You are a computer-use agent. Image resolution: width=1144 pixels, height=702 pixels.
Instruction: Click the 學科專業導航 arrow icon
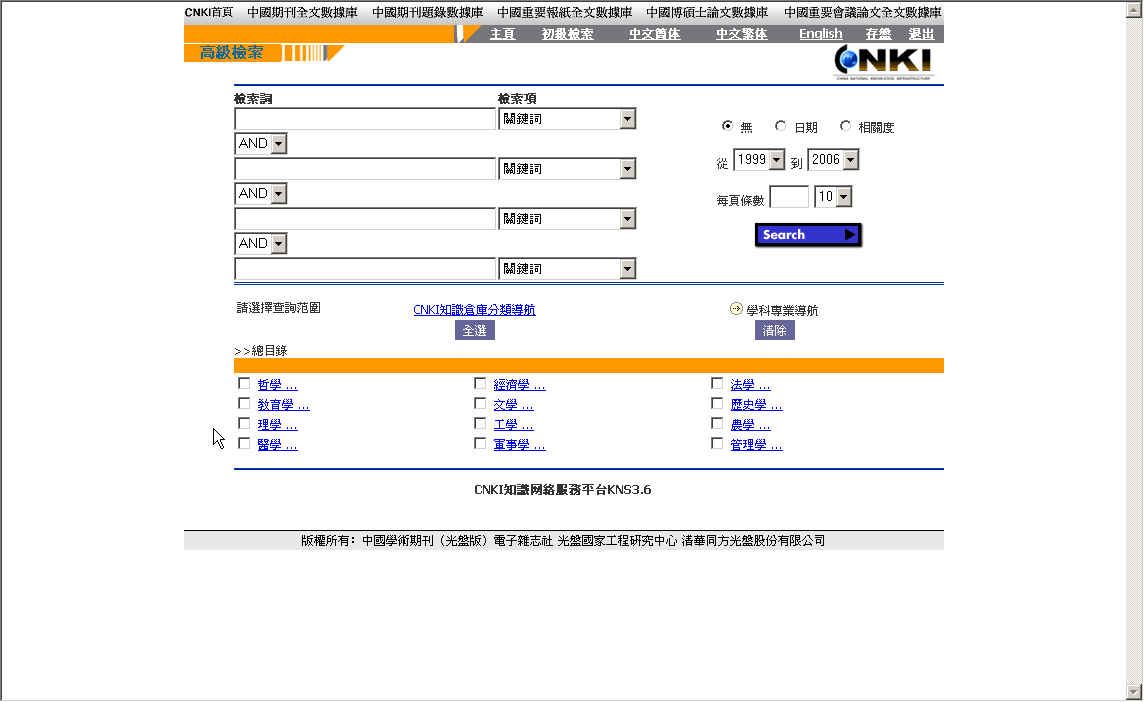pyautogui.click(x=736, y=309)
